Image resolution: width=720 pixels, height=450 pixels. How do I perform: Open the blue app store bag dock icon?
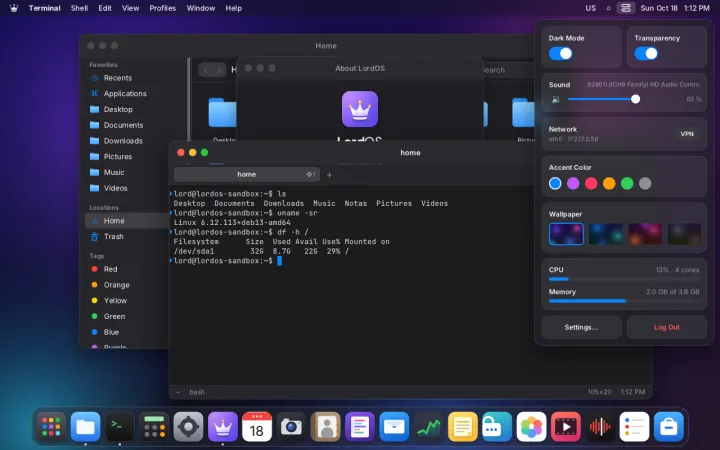(669, 427)
